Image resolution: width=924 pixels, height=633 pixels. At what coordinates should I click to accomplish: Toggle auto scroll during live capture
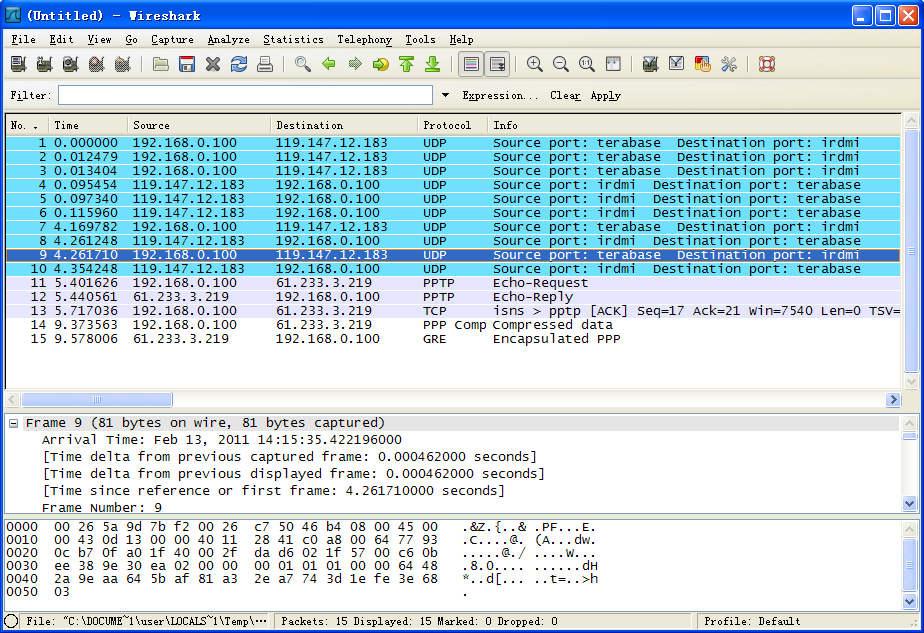pos(497,64)
